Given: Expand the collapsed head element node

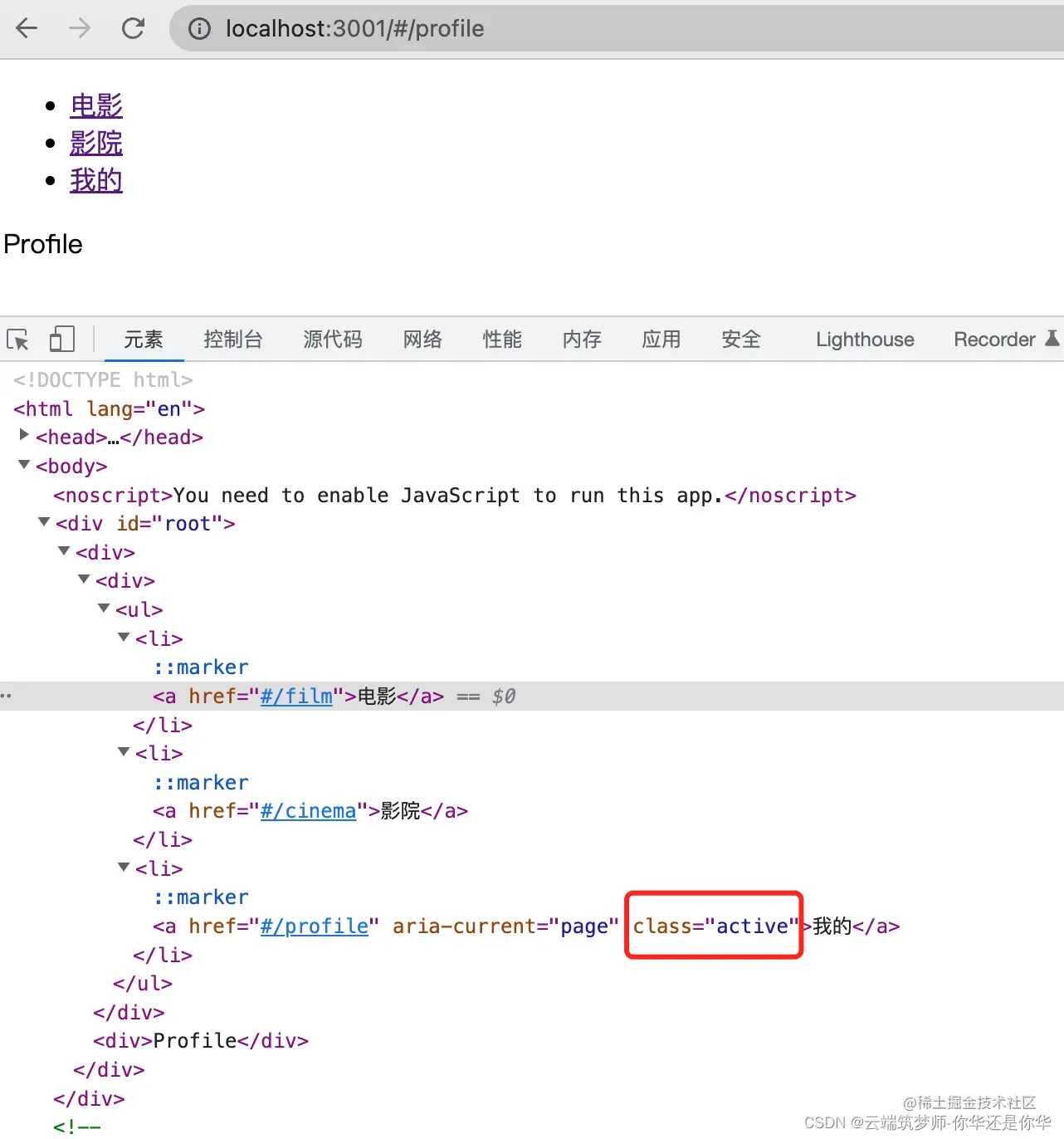Looking at the screenshot, I should coord(24,435).
